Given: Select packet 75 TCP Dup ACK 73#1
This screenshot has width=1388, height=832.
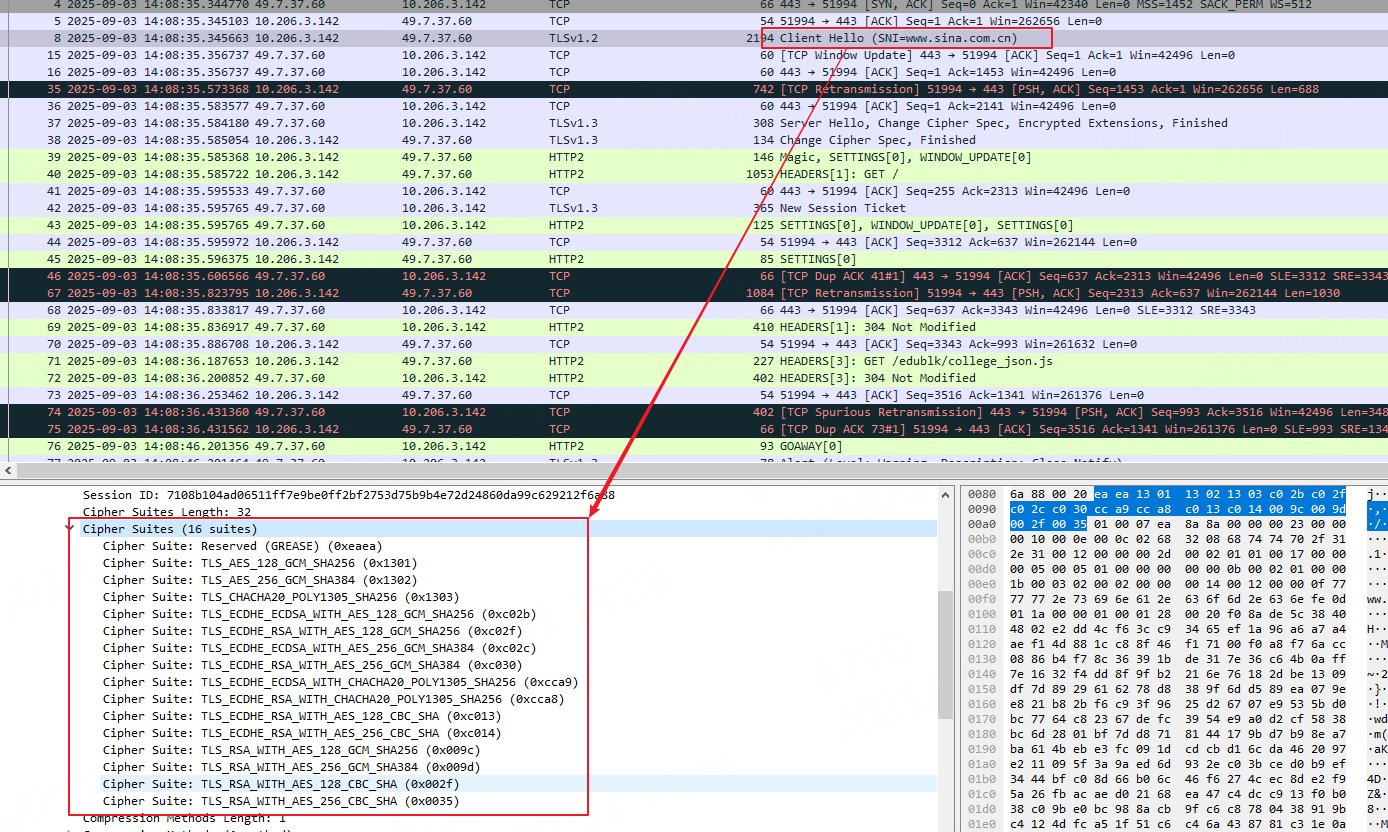Looking at the screenshot, I should click(x=694, y=429).
